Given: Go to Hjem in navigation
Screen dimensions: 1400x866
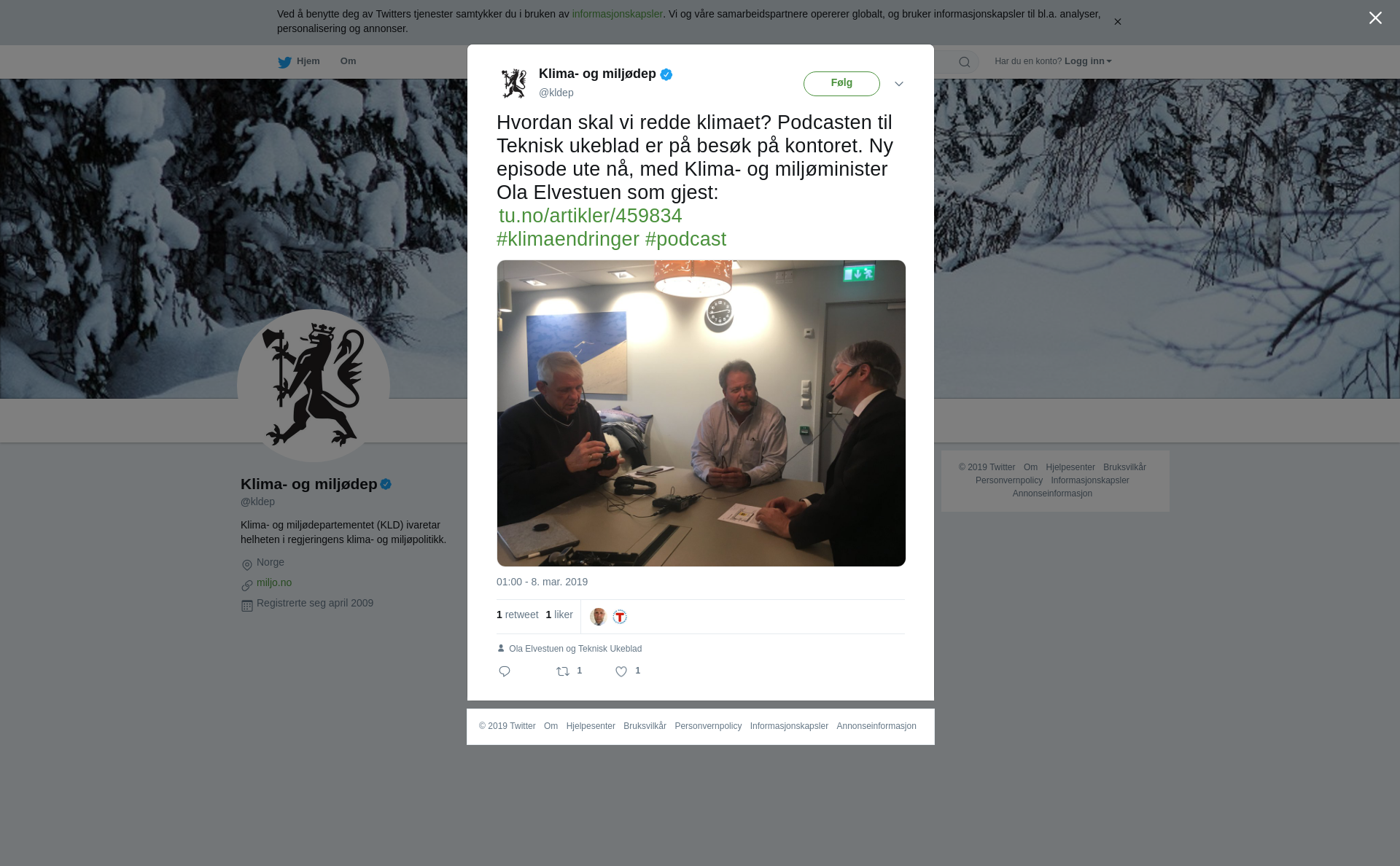Looking at the screenshot, I should coord(308,61).
